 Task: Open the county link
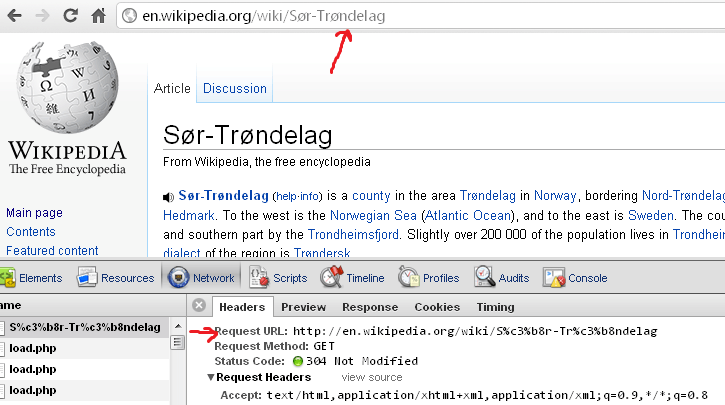click(x=371, y=196)
